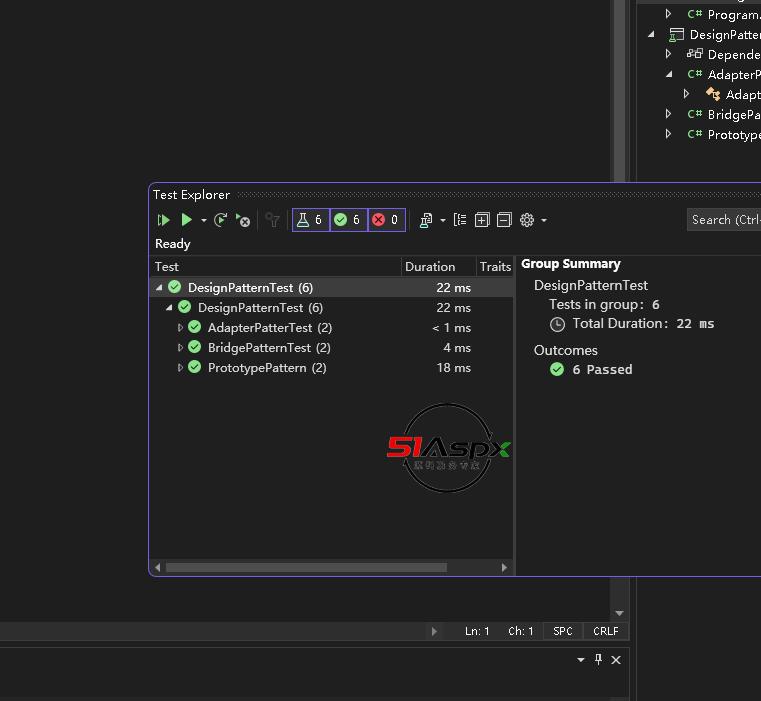
Task: Click Collapse All tests icon
Action: [x=504, y=220]
